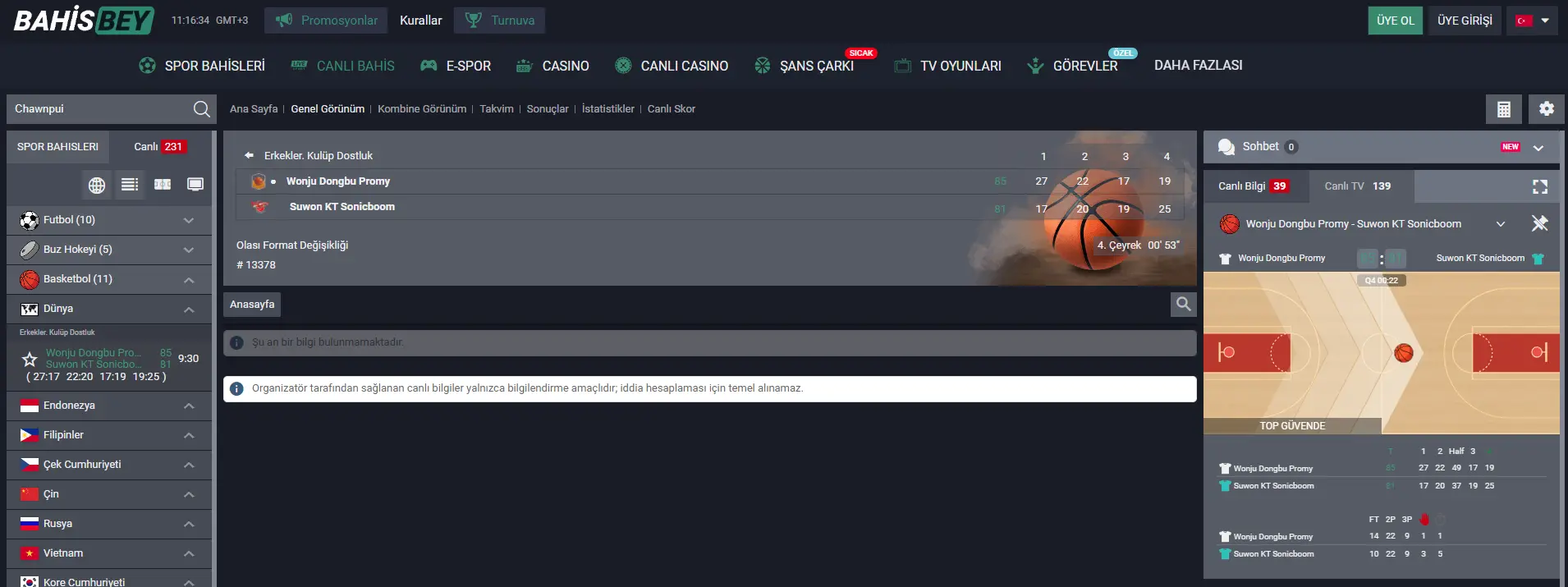Click the Wonju Dongbu Promy team logo
The width and height of the screenshot is (1568, 587).
coord(259,181)
